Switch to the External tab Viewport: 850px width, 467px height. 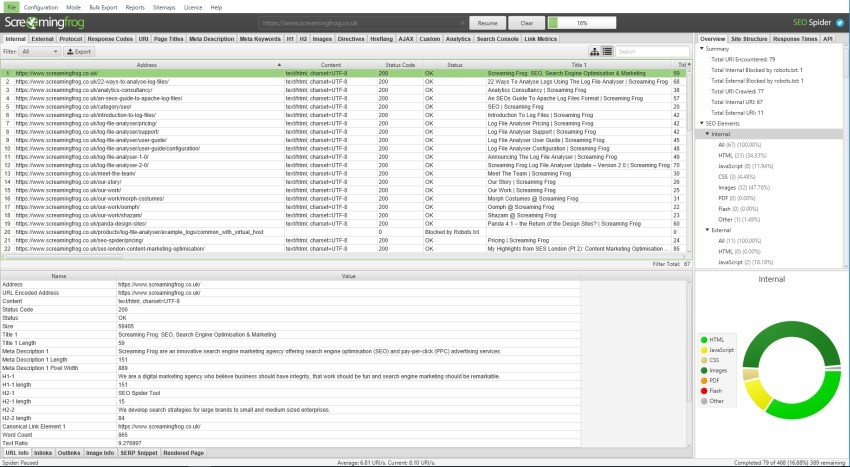point(42,39)
